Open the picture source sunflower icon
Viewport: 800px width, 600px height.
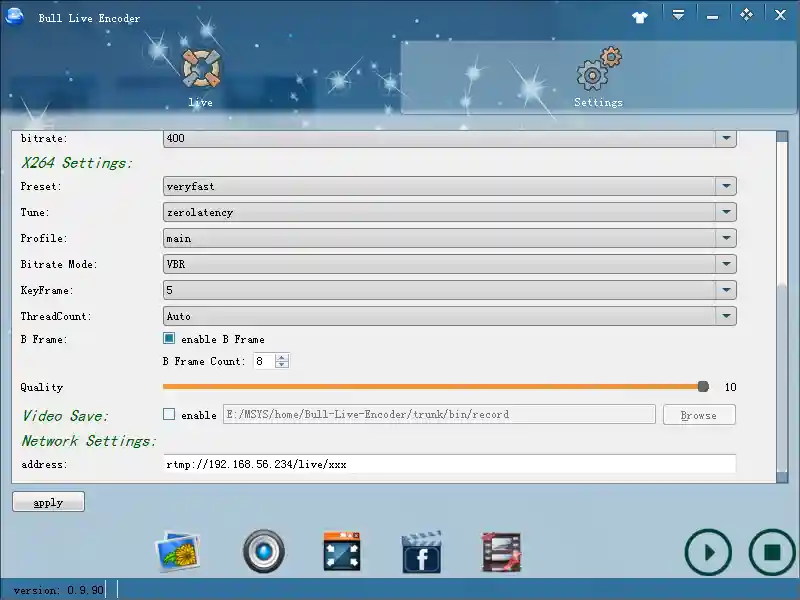click(177, 552)
